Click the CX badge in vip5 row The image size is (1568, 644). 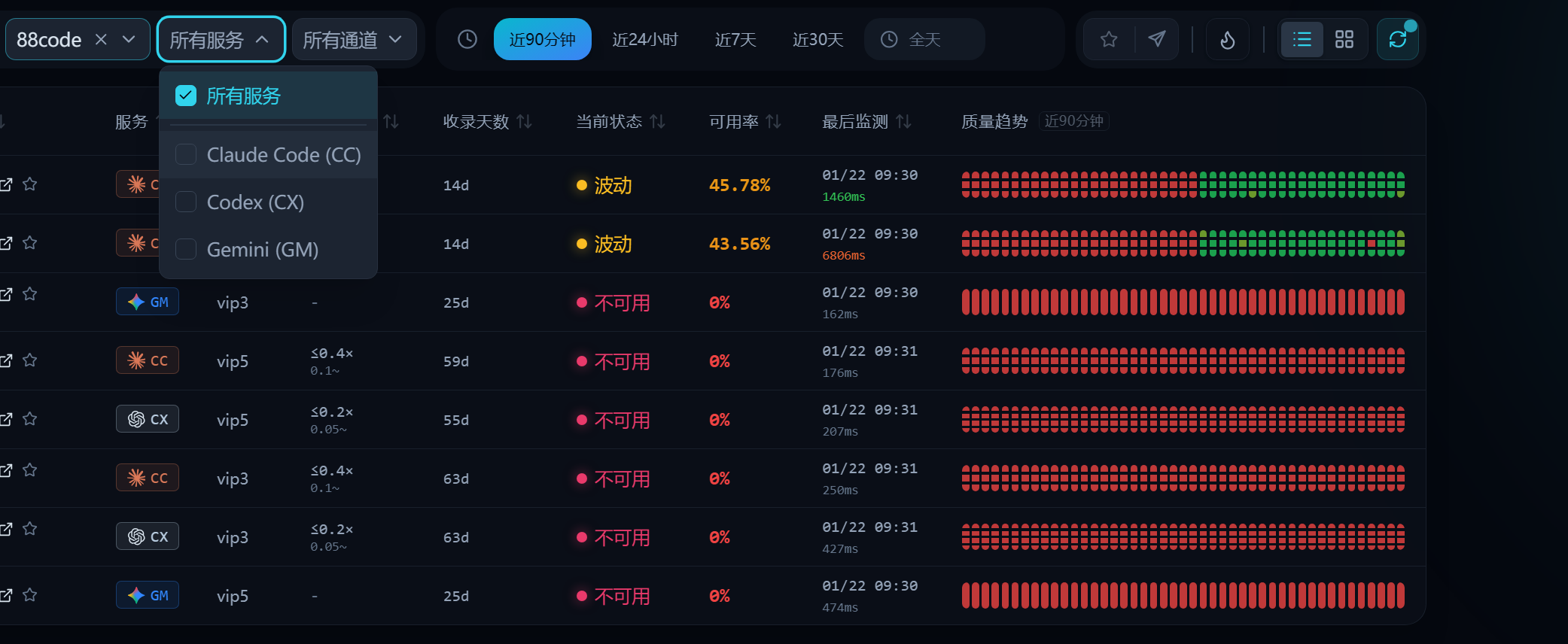click(148, 419)
